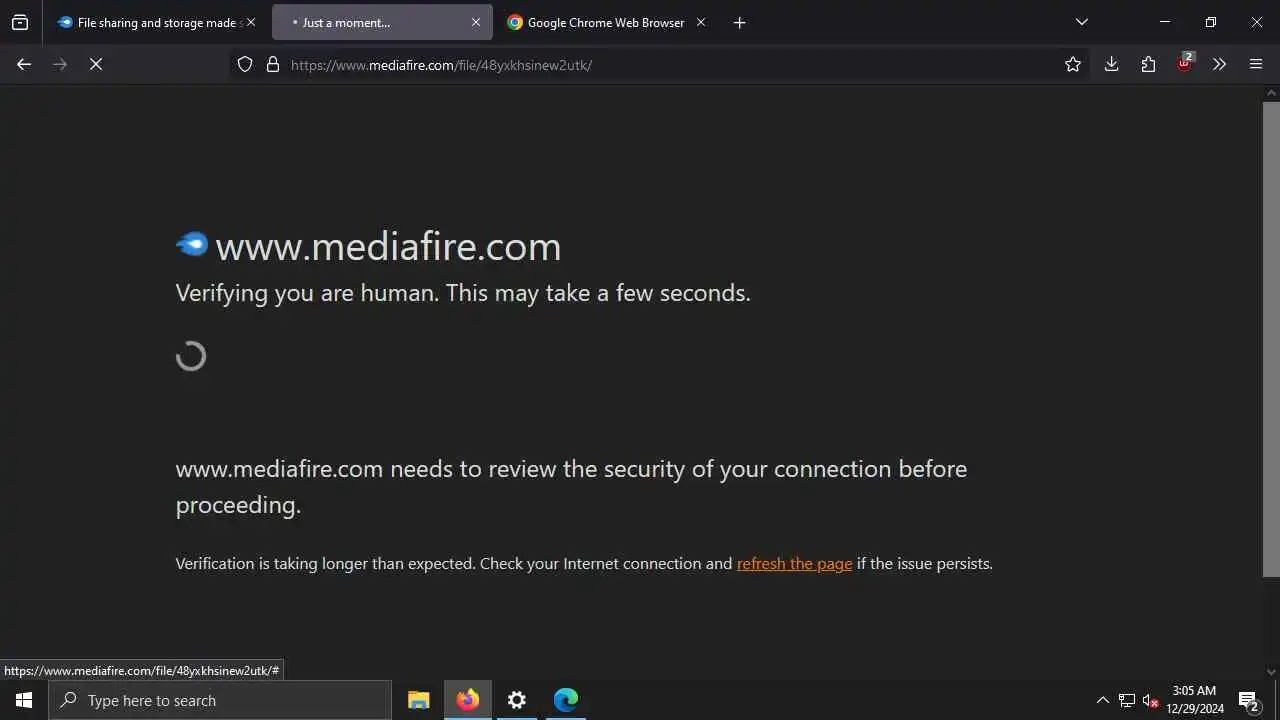The height and width of the screenshot is (720, 1280).
Task: Open the notification center icon
Action: [1248, 700]
